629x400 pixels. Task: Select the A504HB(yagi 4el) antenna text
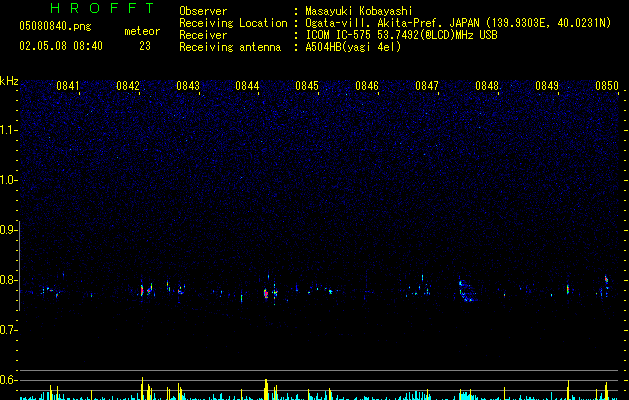[353, 47]
